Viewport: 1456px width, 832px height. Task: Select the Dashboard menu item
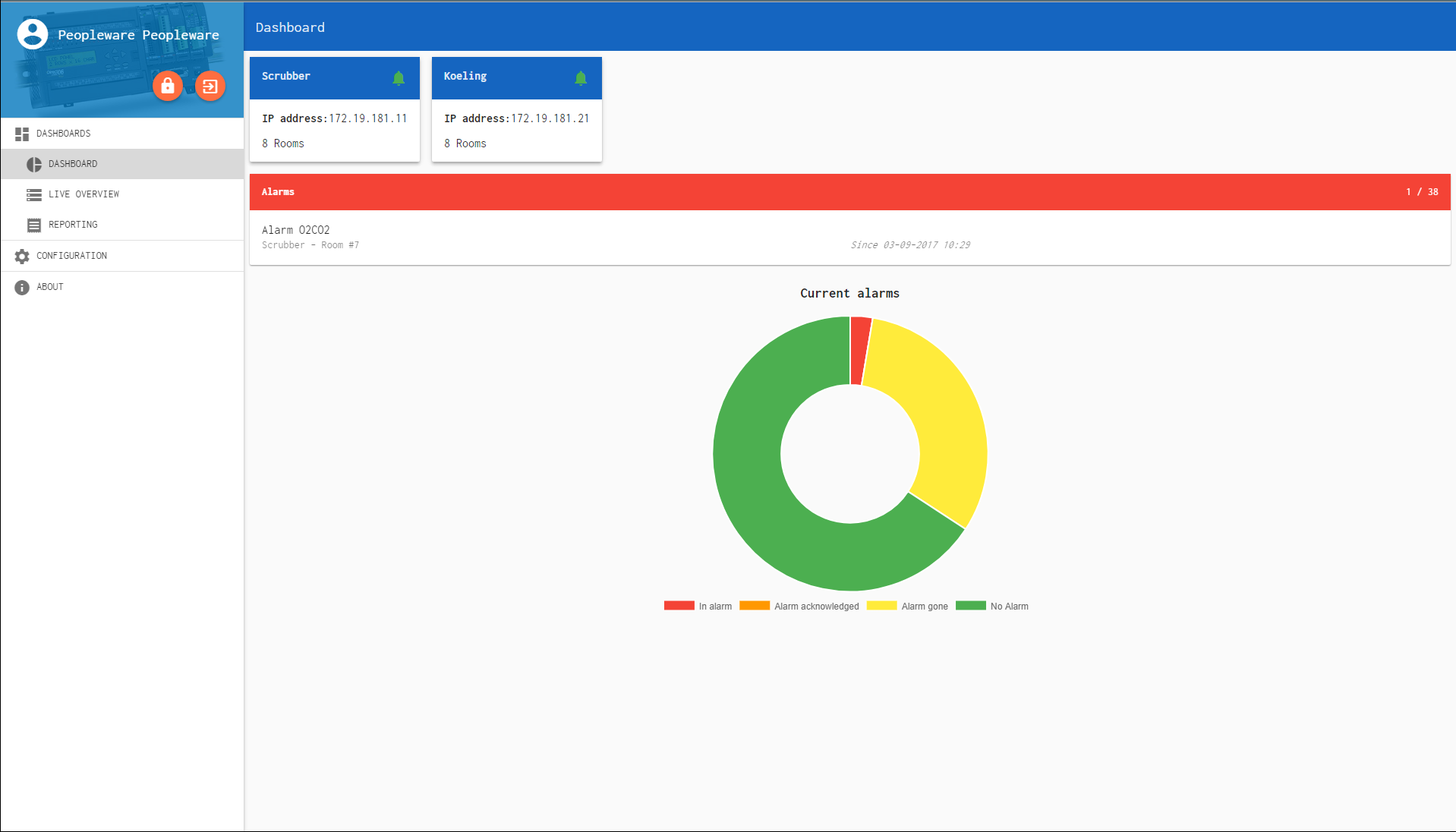pos(73,164)
